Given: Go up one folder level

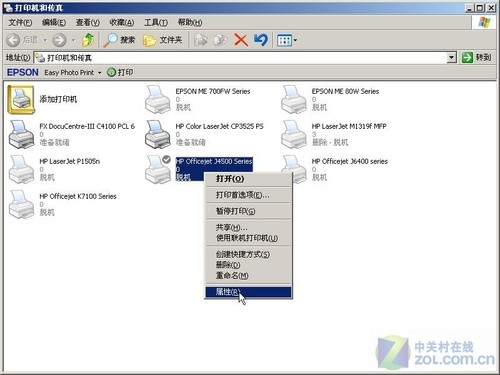Looking at the screenshot, I should (x=88, y=40).
